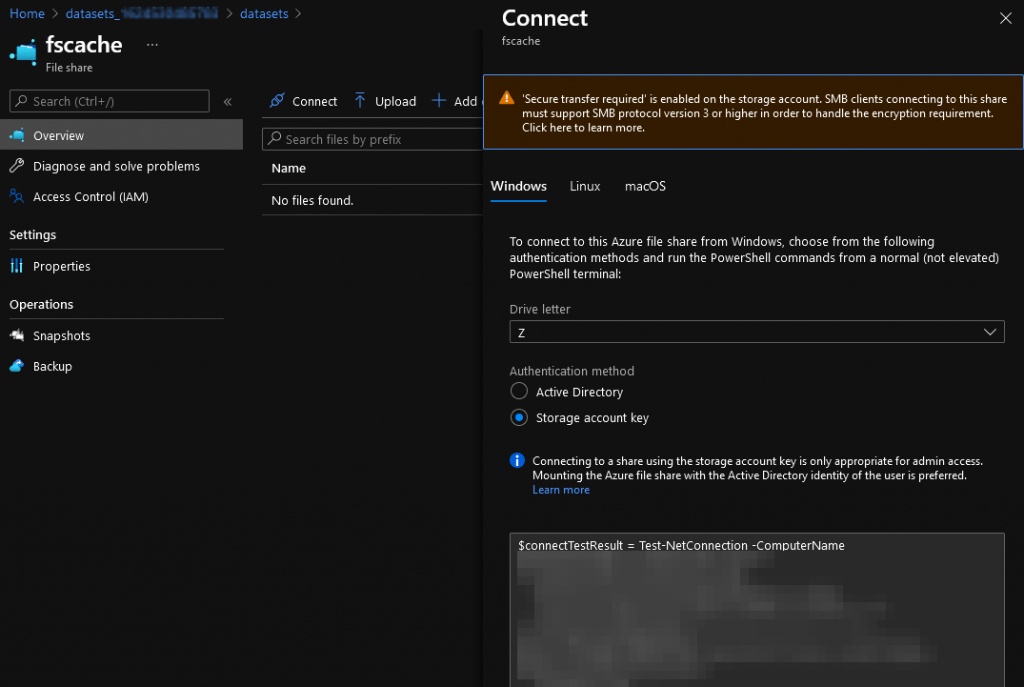Image resolution: width=1024 pixels, height=687 pixels.
Task: Switch to the Windows tab
Action: (519, 186)
